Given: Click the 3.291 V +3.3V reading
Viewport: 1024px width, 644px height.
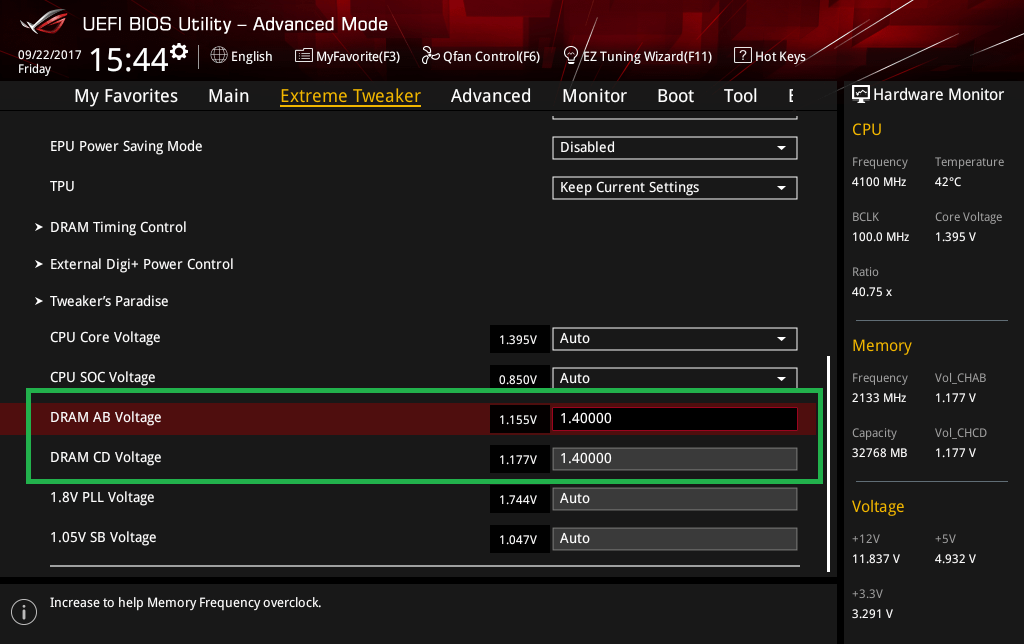Looking at the screenshot, I should (x=872, y=614).
